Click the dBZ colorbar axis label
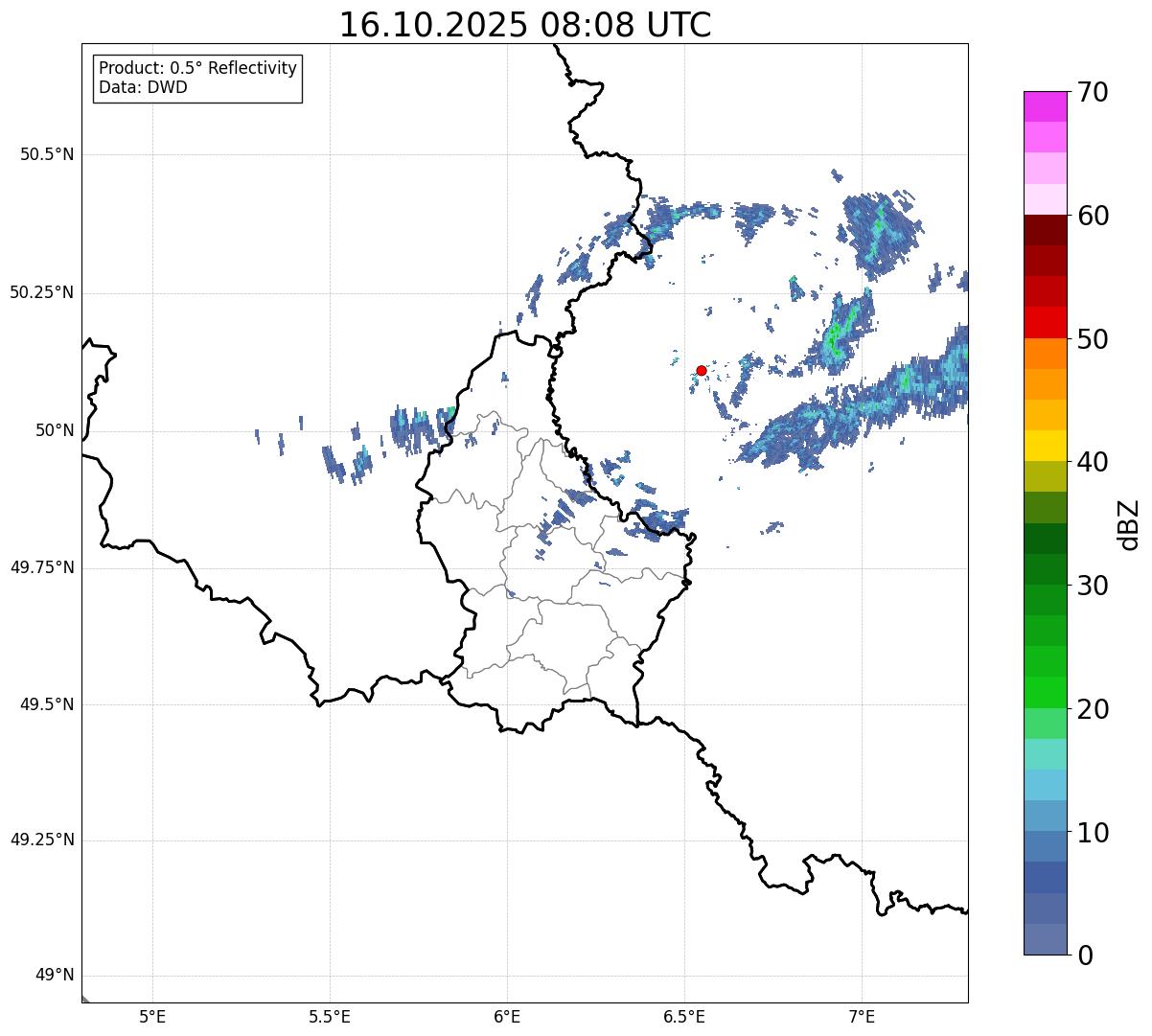The width and height of the screenshot is (1152, 1036). [1129, 523]
